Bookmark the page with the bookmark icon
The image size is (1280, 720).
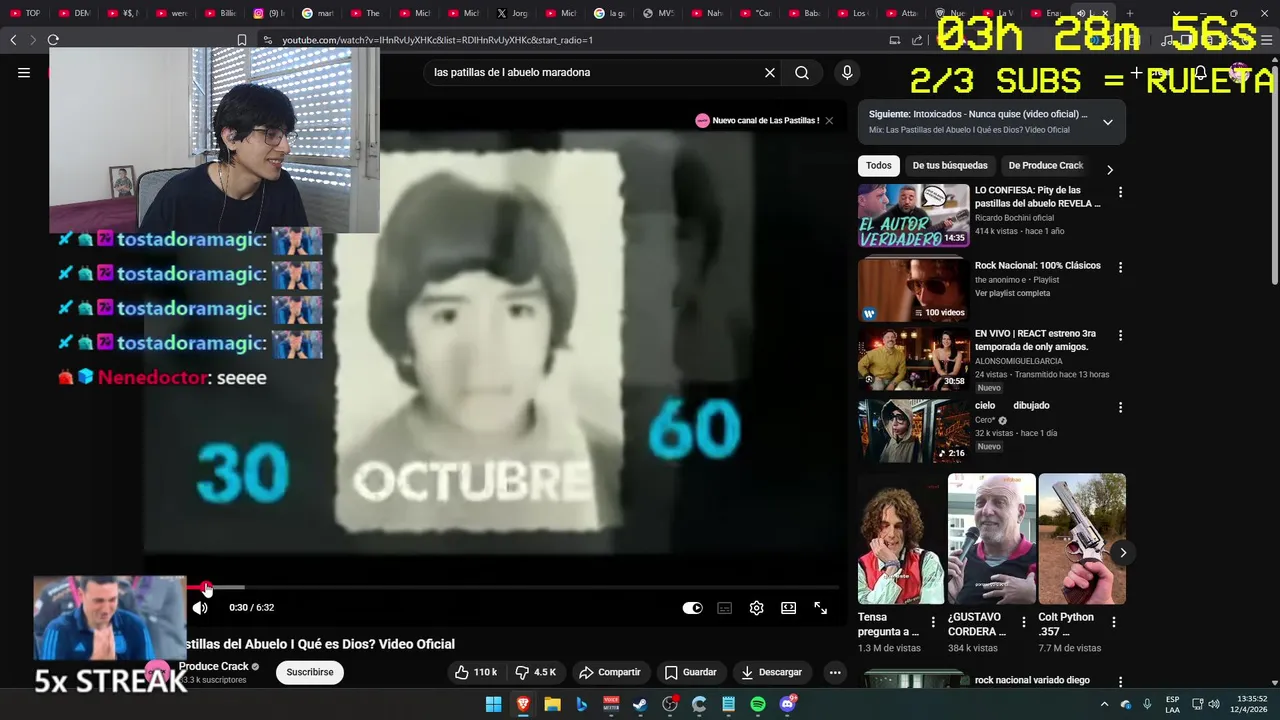[241, 40]
